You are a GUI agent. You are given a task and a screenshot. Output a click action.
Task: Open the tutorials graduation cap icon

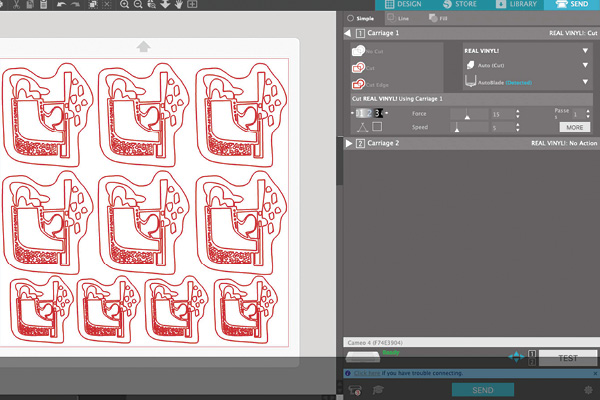(378, 390)
